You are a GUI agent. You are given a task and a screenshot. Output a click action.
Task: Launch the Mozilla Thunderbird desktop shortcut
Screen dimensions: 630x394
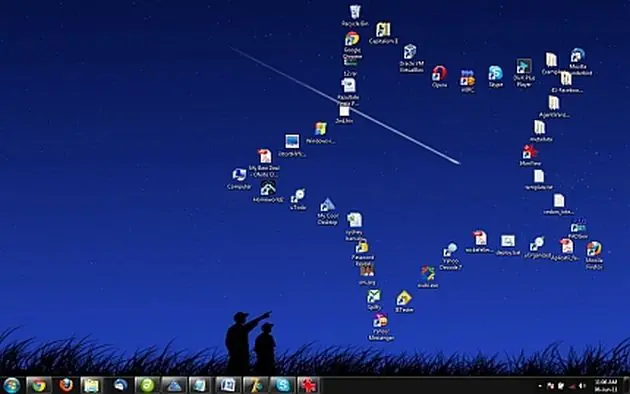tap(577, 55)
